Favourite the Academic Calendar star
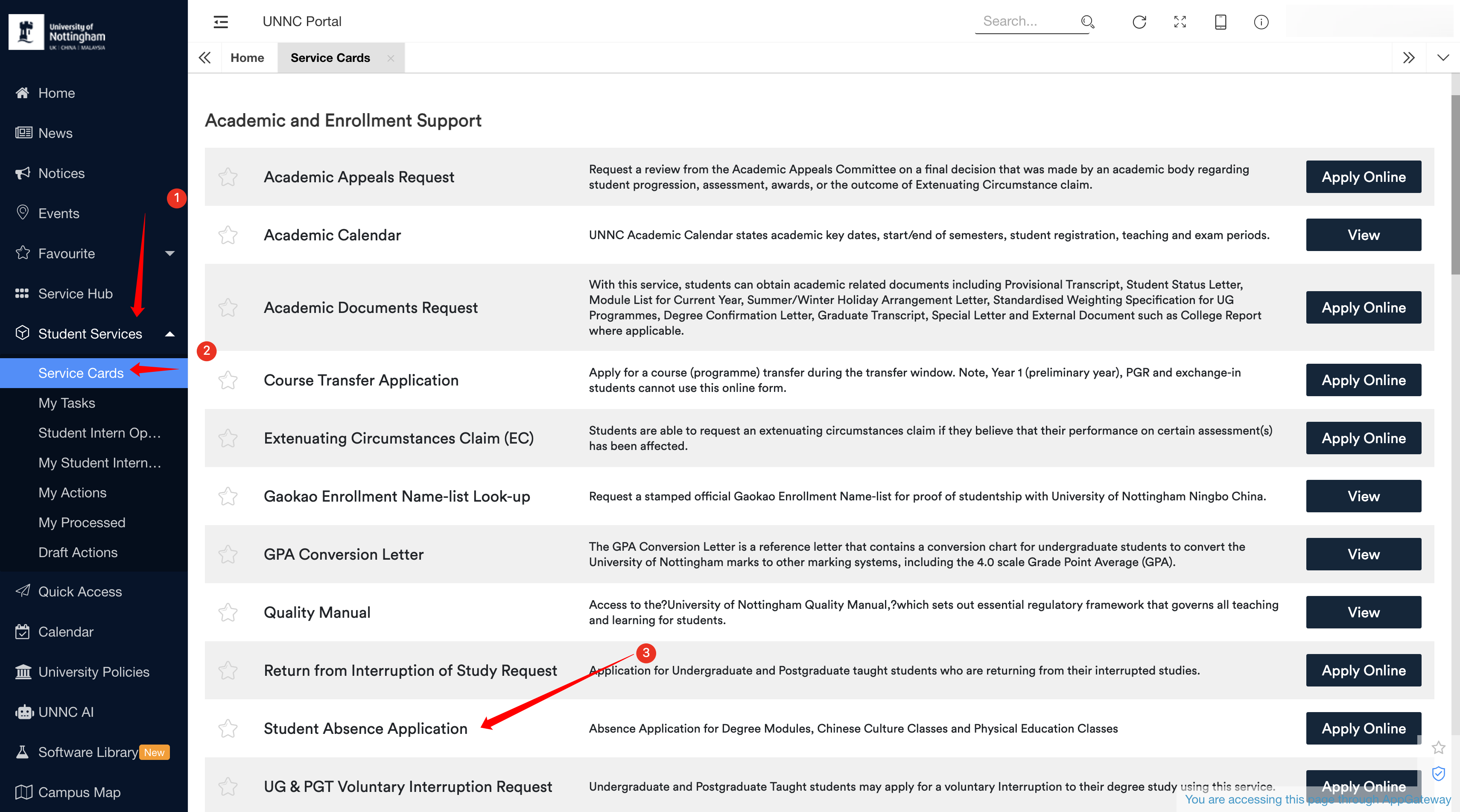Image resolution: width=1460 pixels, height=812 pixels. click(228, 235)
